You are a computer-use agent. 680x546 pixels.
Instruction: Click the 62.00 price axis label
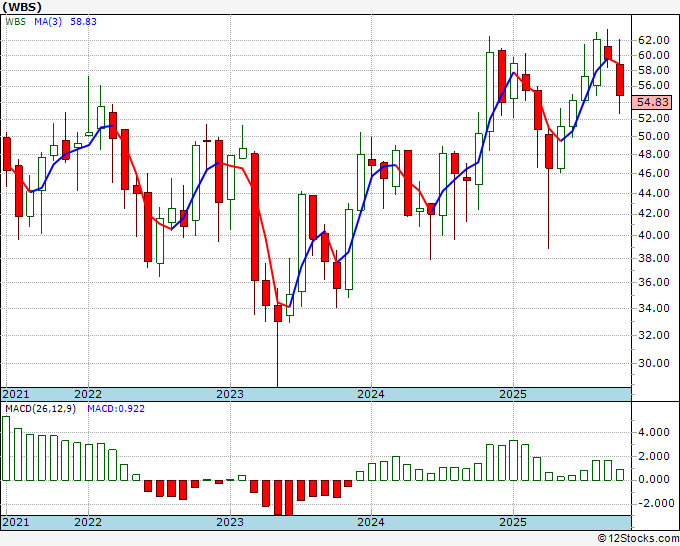click(x=654, y=40)
